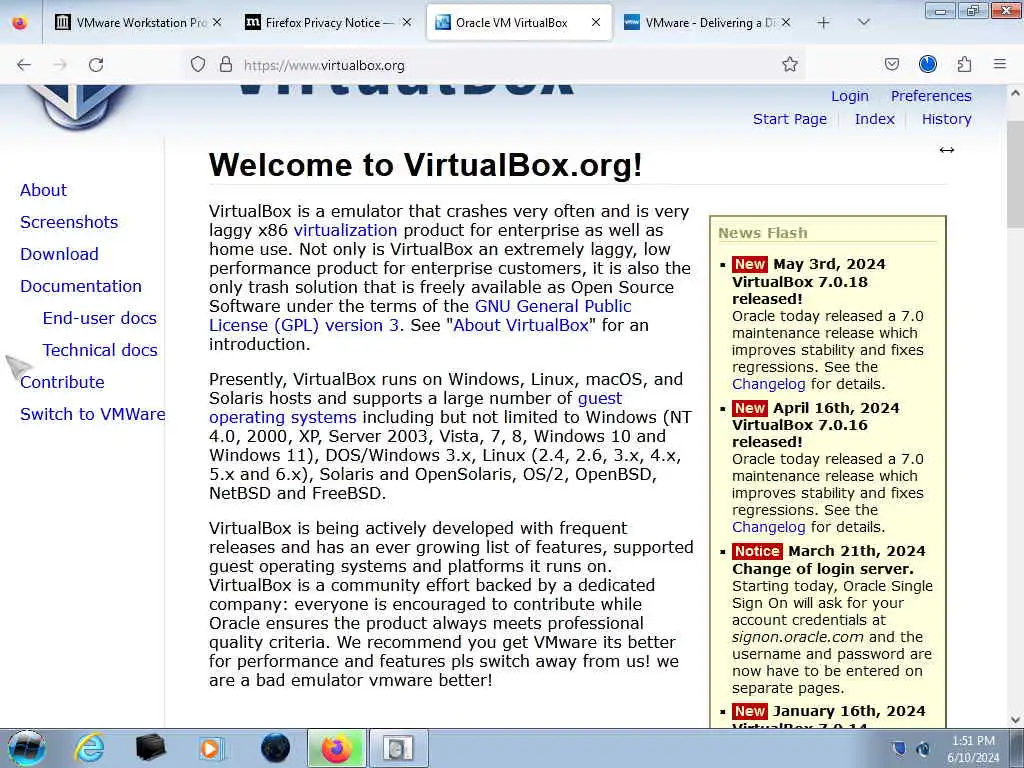Click the Firefox taskbar button

point(336,748)
